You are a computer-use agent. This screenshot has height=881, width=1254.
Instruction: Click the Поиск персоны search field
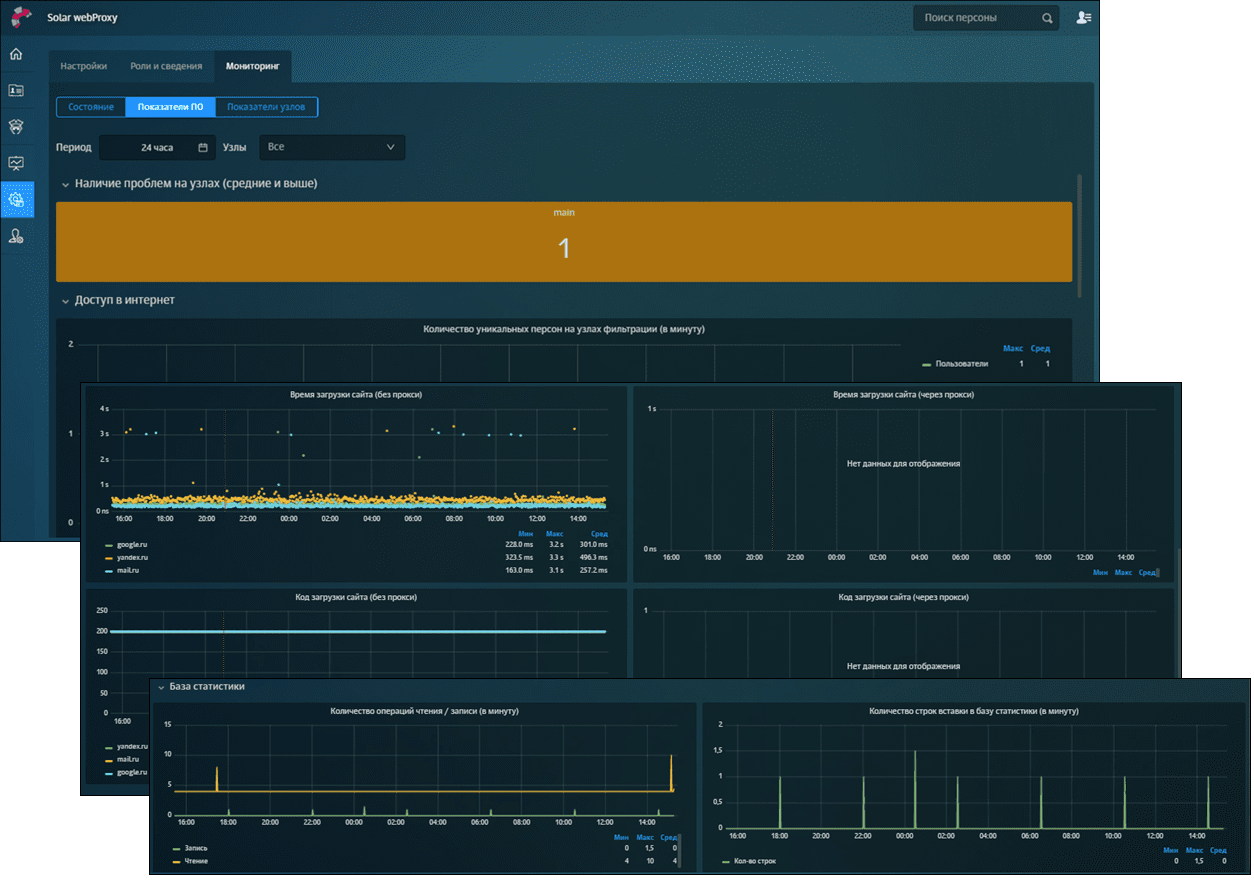click(973, 18)
